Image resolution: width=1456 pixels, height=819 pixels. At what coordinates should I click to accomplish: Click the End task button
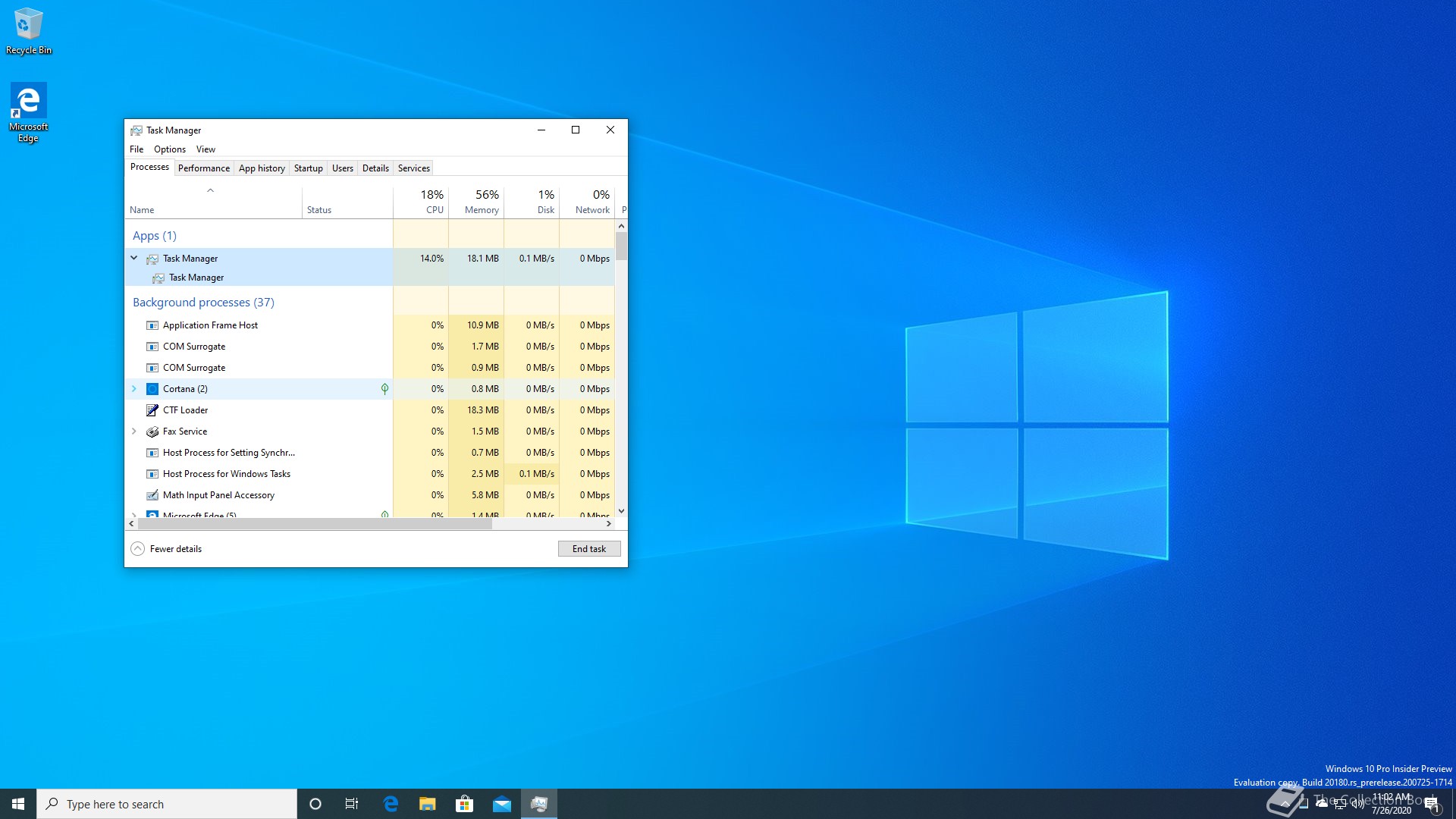(x=589, y=549)
